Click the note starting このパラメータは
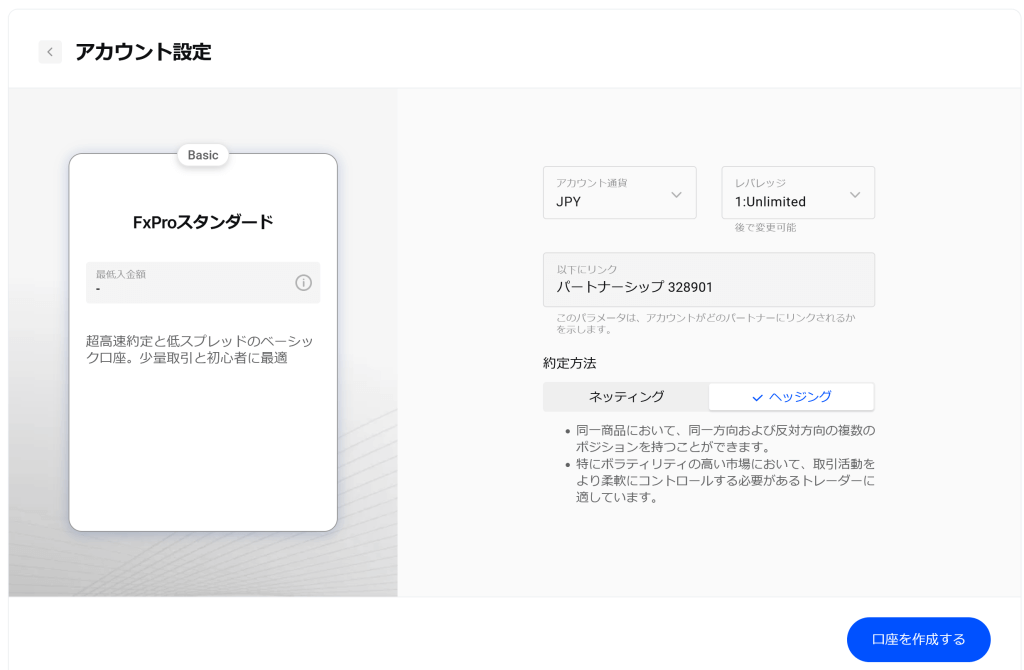 pos(705,323)
